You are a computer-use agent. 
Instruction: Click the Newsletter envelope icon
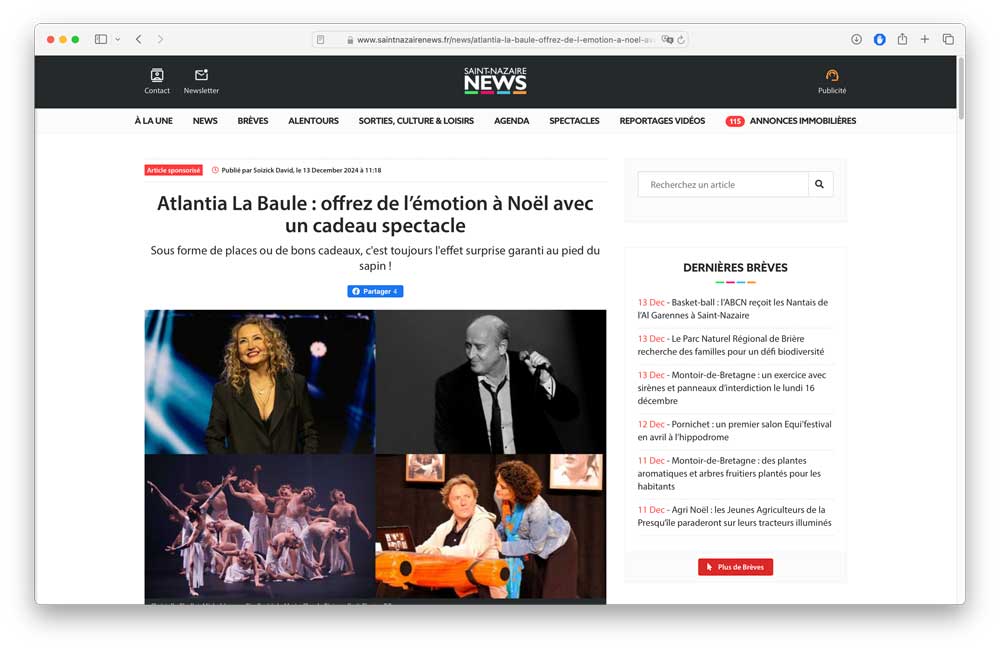tap(201, 76)
